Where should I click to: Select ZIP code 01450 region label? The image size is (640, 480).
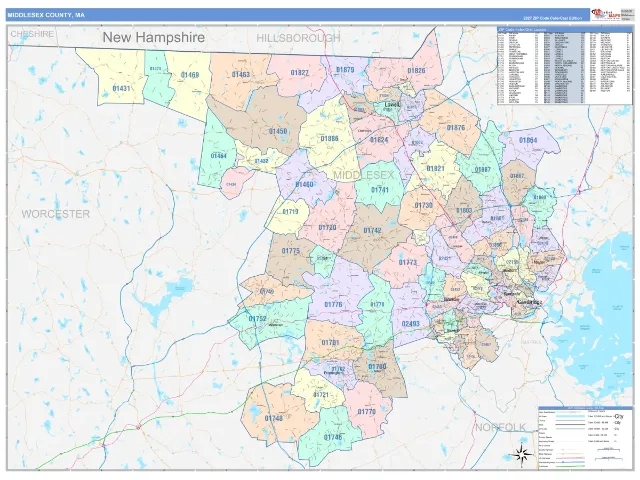coord(278,131)
